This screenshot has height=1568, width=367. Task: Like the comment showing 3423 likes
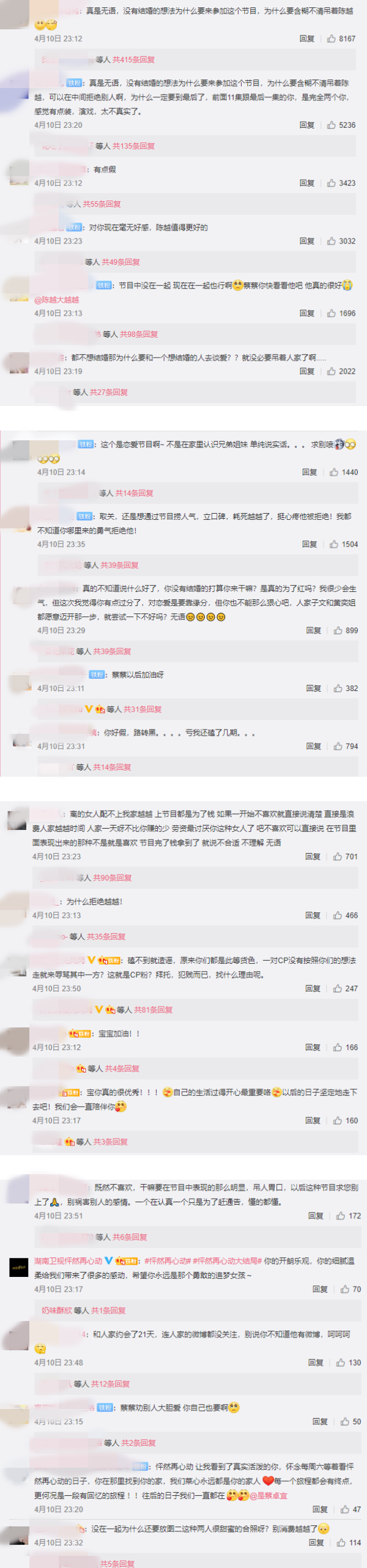tap(331, 183)
